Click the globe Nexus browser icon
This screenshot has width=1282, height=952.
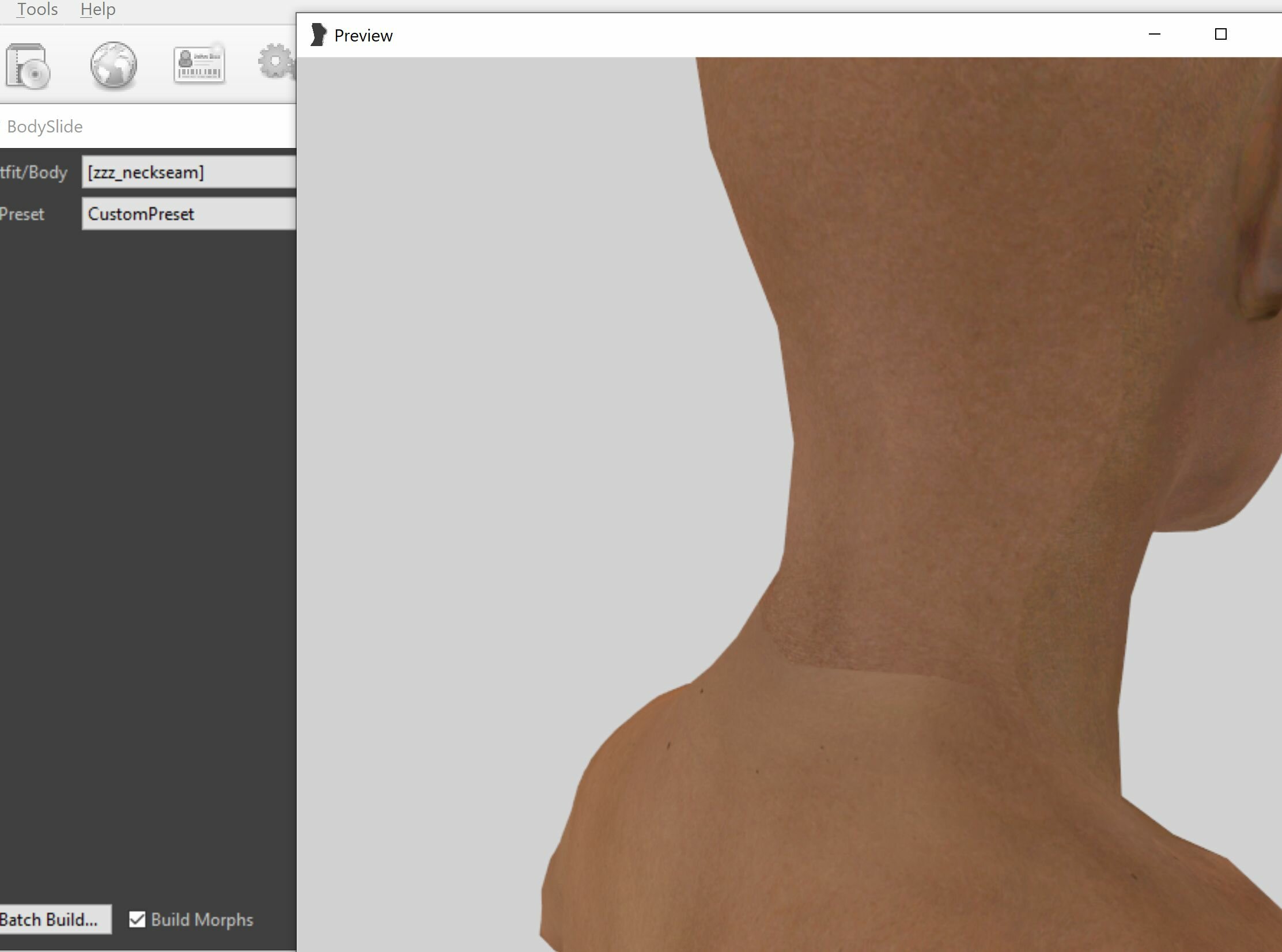pyautogui.click(x=114, y=65)
